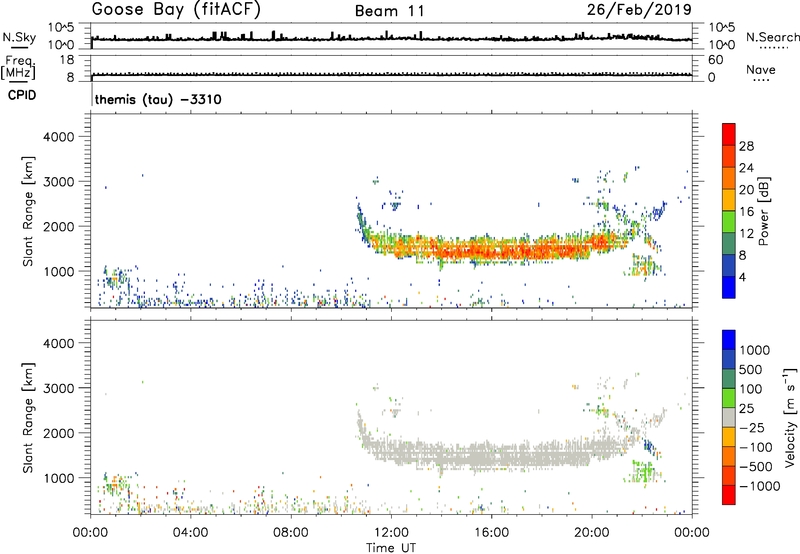Screen dimensions: 800x554
Task: Click the "20" power colorbar label
Action: 746,190
